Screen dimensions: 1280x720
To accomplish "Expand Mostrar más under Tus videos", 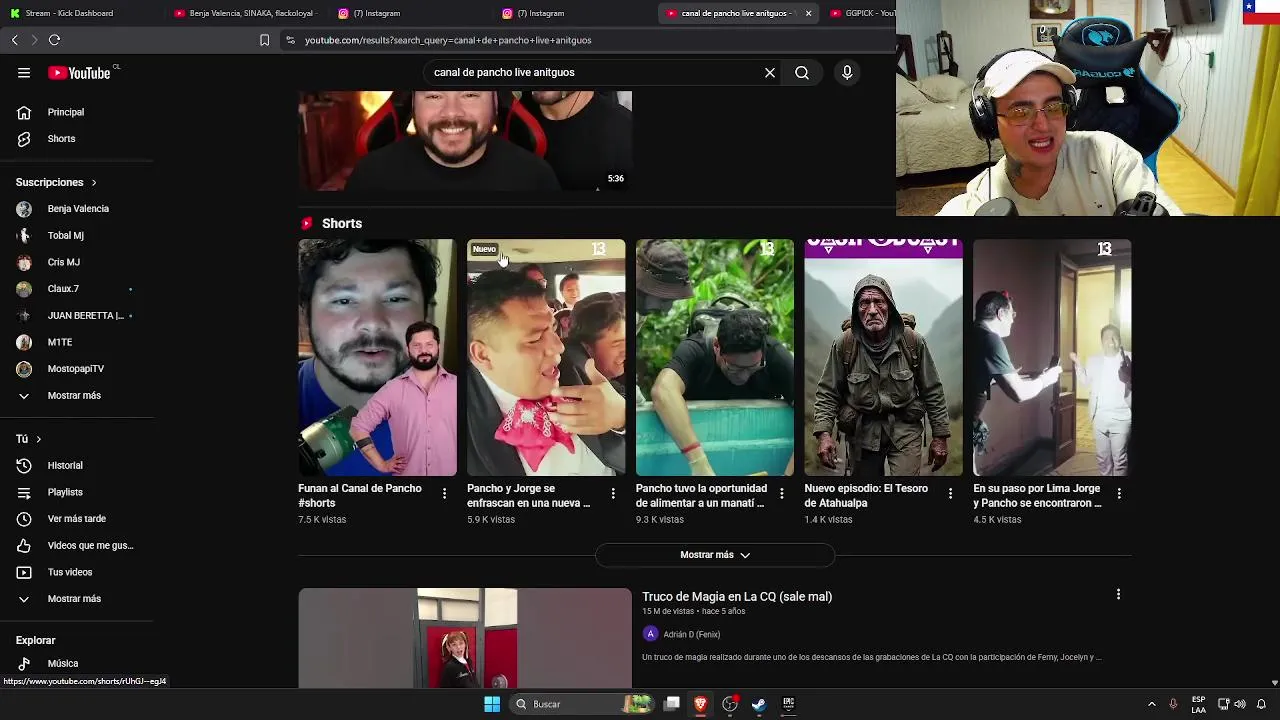I will coord(77,599).
